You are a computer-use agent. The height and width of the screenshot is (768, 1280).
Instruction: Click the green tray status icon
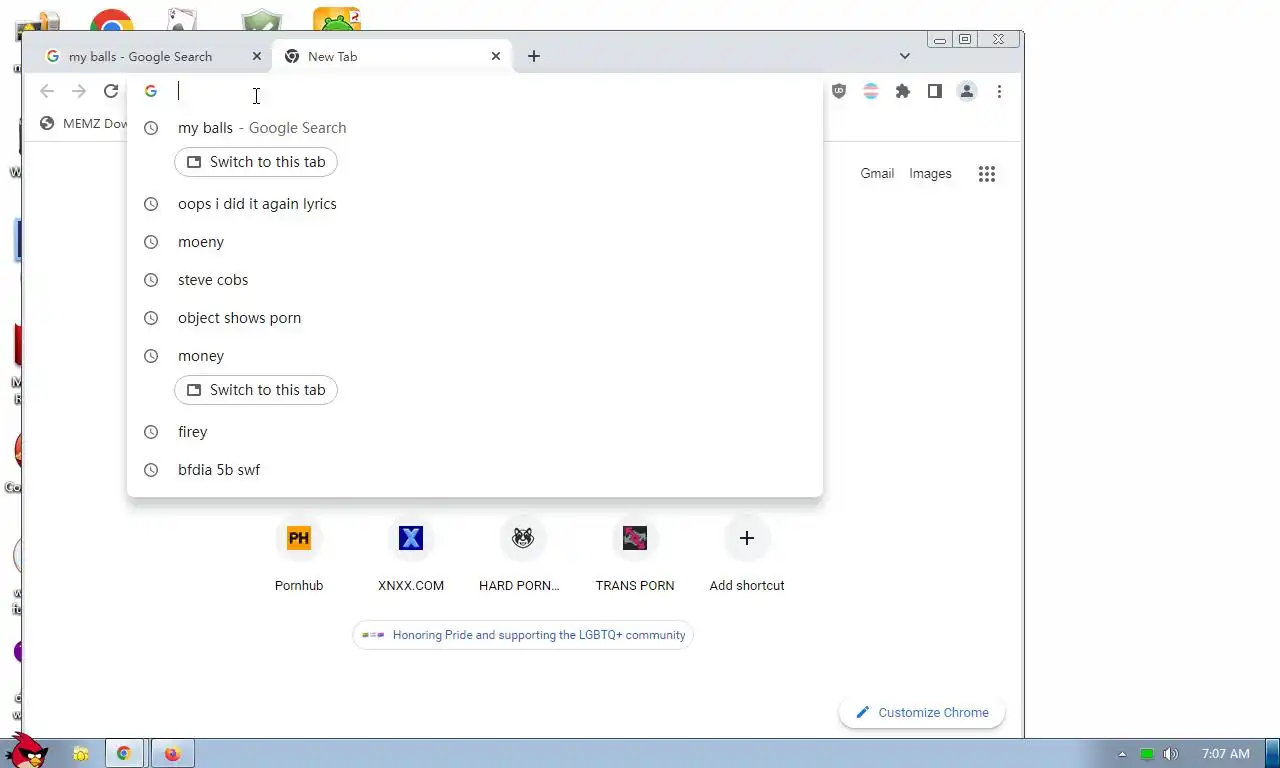pyautogui.click(x=1147, y=754)
